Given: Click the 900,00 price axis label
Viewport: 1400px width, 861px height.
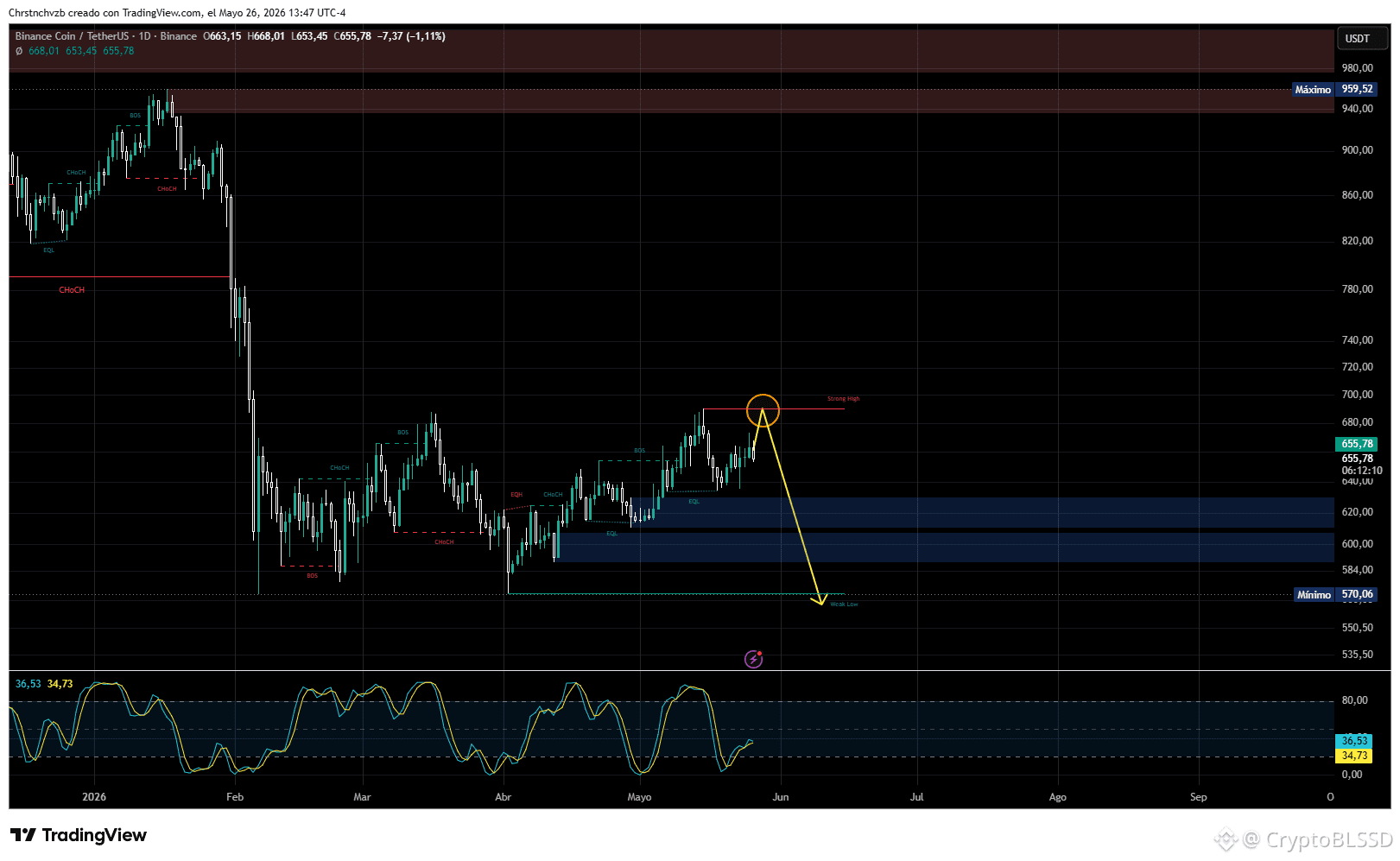Looking at the screenshot, I should click(1357, 150).
